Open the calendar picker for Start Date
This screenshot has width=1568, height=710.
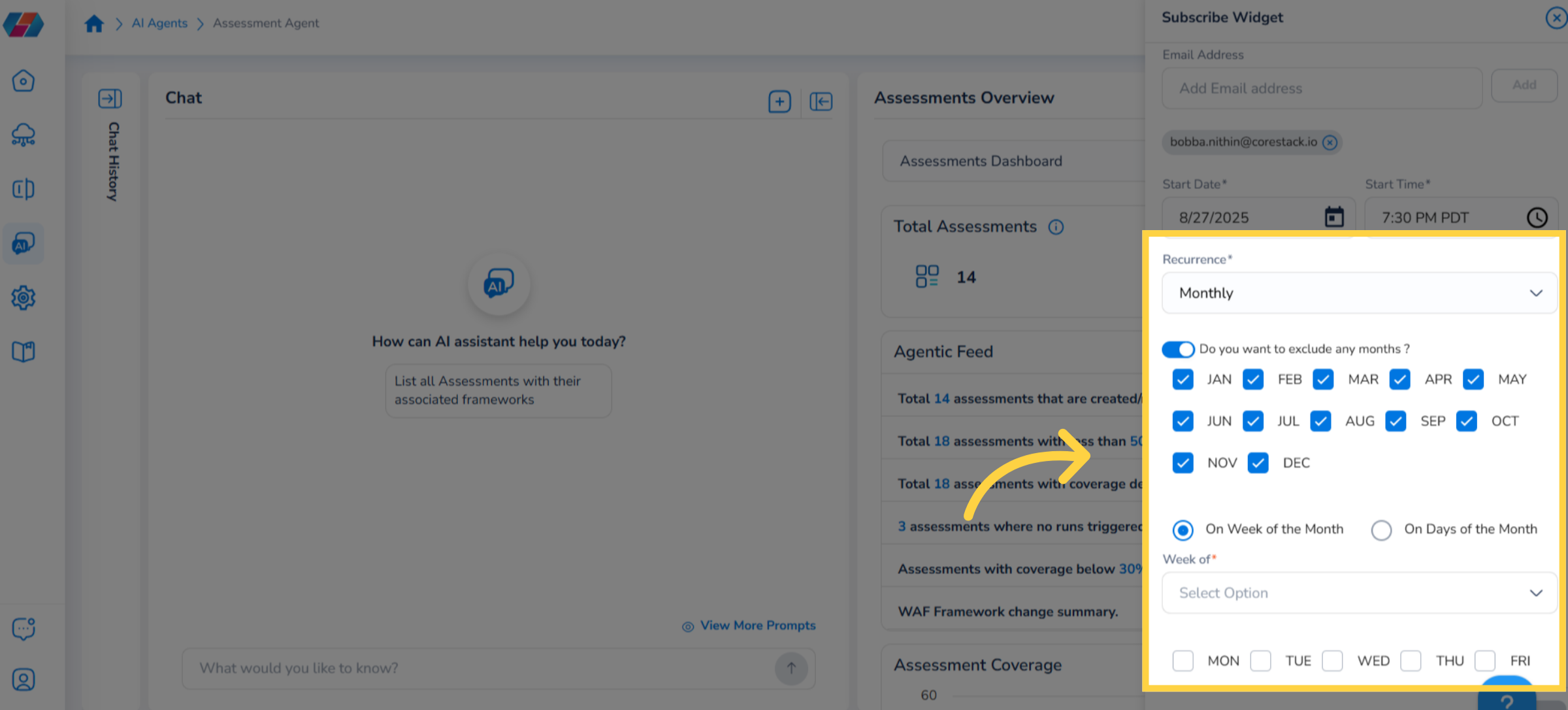1334,216
